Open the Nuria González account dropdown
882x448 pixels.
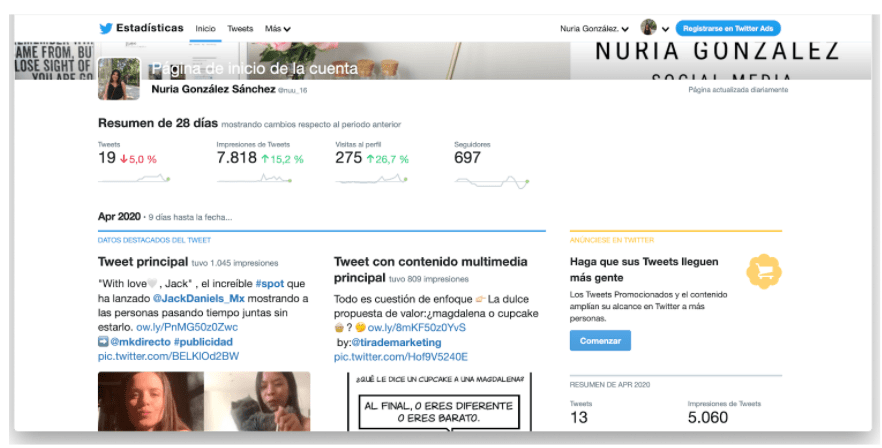click(x=594, y=29)
